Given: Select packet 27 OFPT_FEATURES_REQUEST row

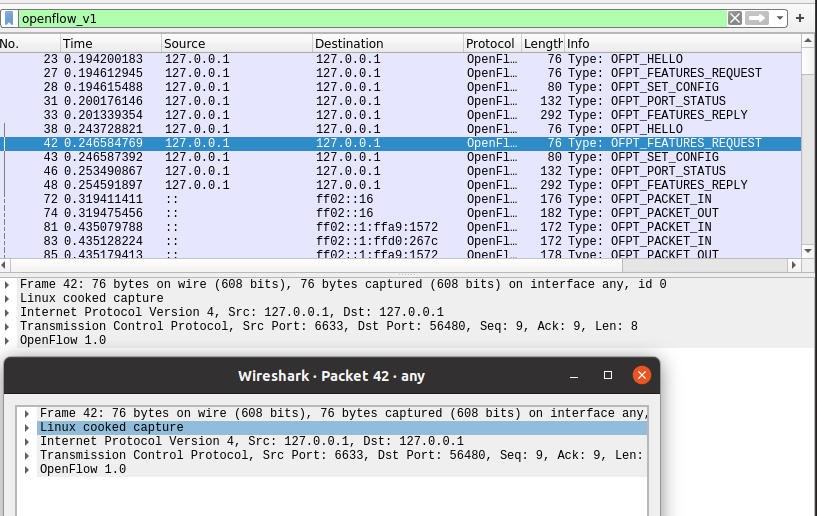Looking at the screenshot, I should coord(400,73).
